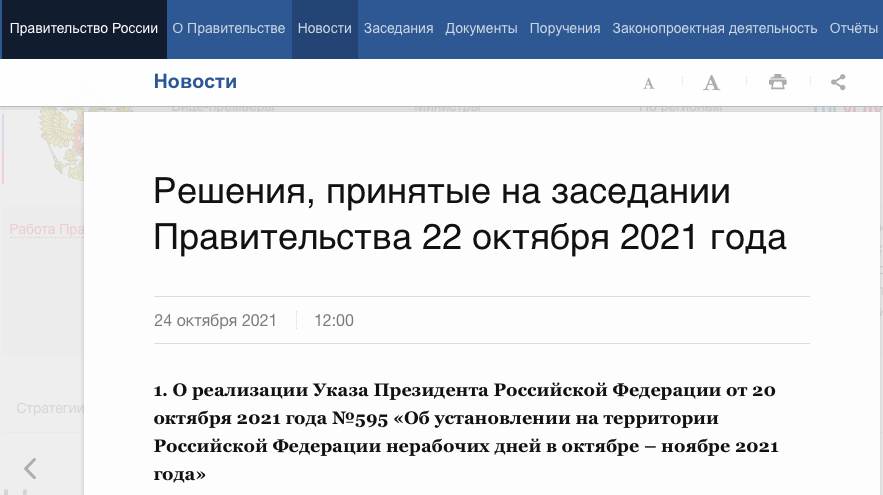Image resolution: width=883 pixels, height=495 pixels.
Task: Click the publication date 24 октября 2021
Action: 215,321
